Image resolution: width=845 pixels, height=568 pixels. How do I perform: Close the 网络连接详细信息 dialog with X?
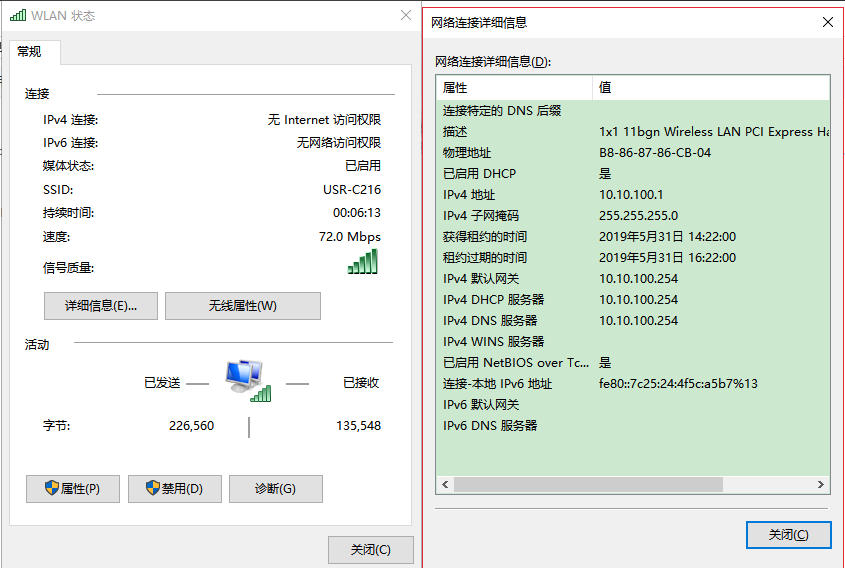click(827, 21)
